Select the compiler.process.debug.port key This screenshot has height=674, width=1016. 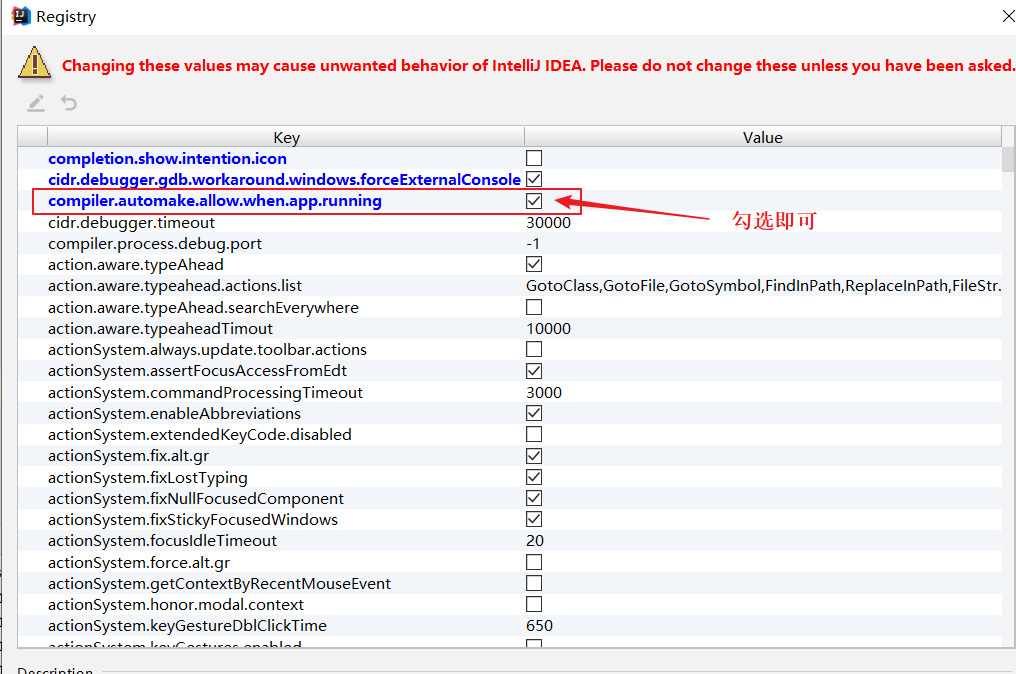[x=155, y=244]
